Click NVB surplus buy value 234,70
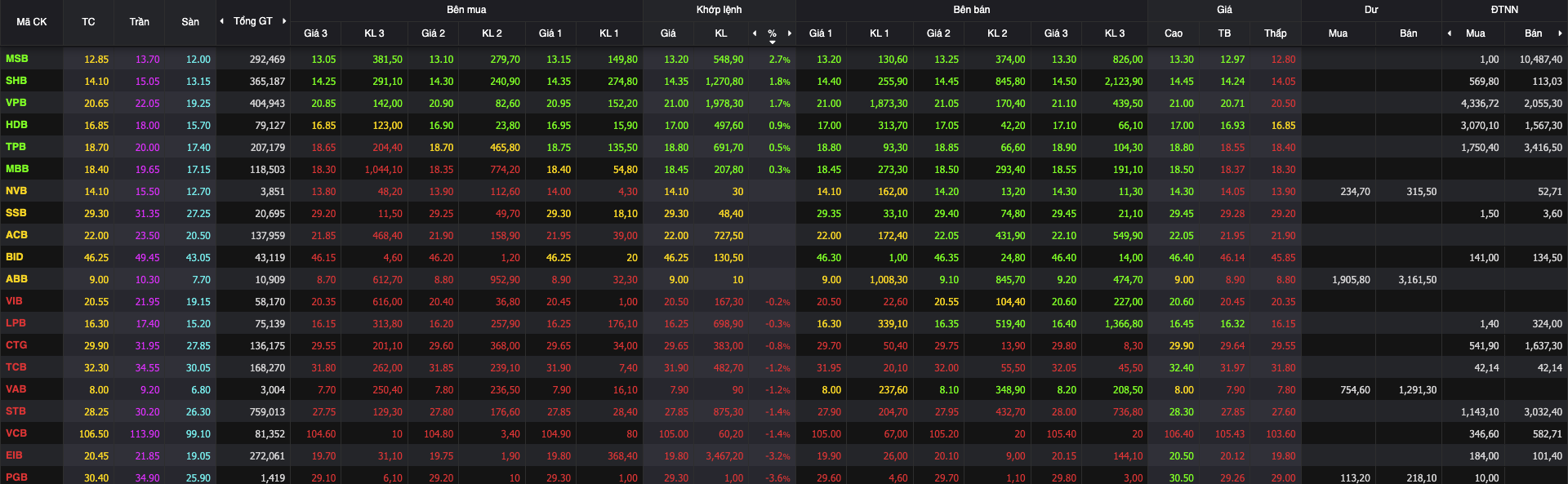1568x484 pixels. pyautogui.click(x=1355, y=192)
